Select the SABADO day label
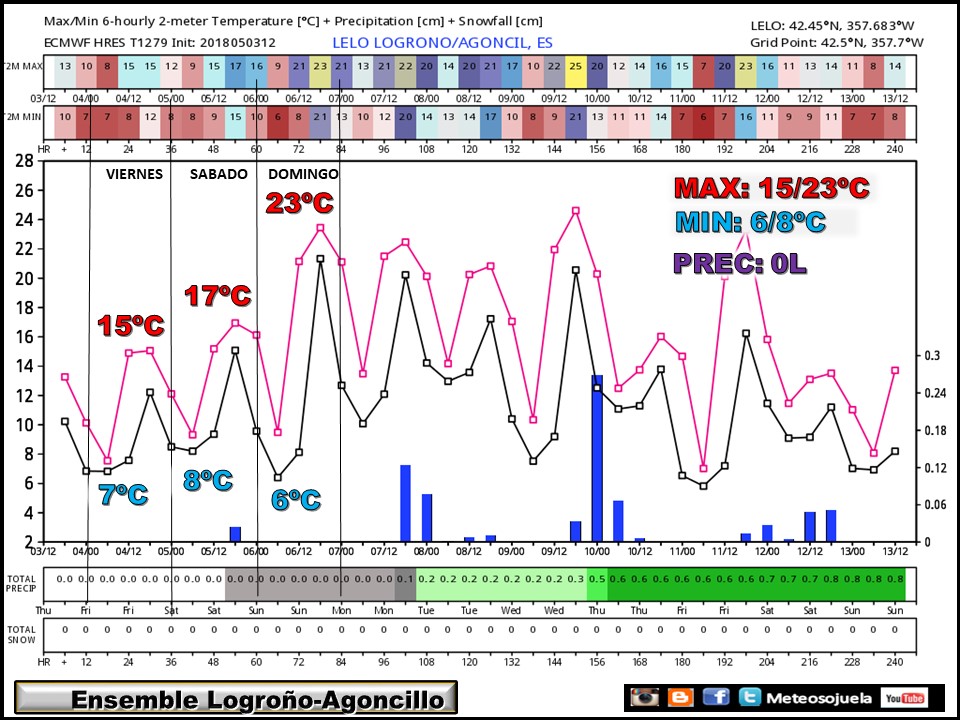The width and height of the screenshot is (960, 720). (219, 174)
